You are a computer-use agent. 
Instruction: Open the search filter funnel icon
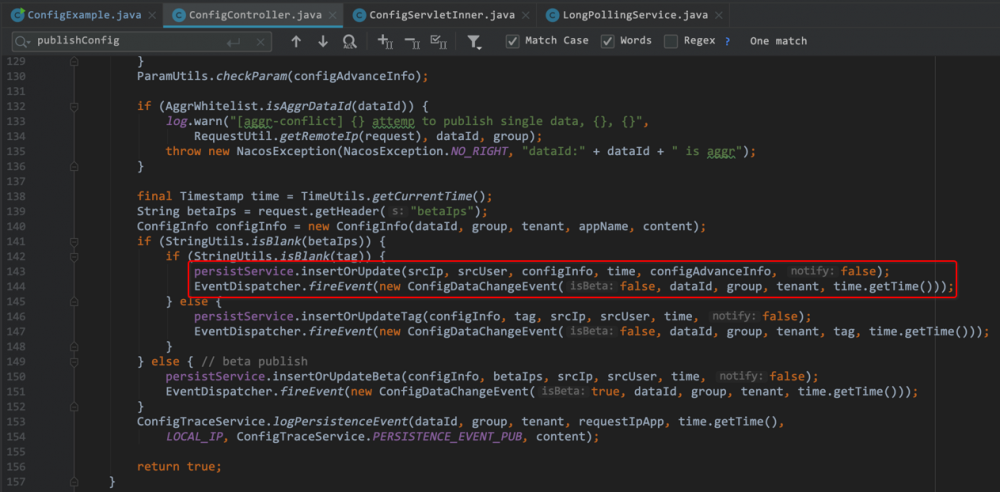click(474, 42)
